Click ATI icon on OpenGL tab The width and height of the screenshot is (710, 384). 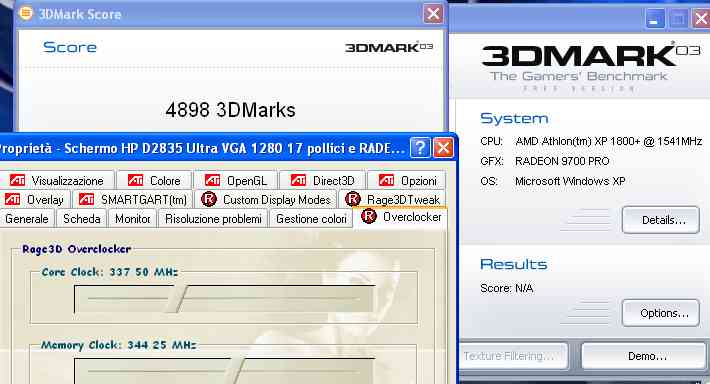click(212, 180)
